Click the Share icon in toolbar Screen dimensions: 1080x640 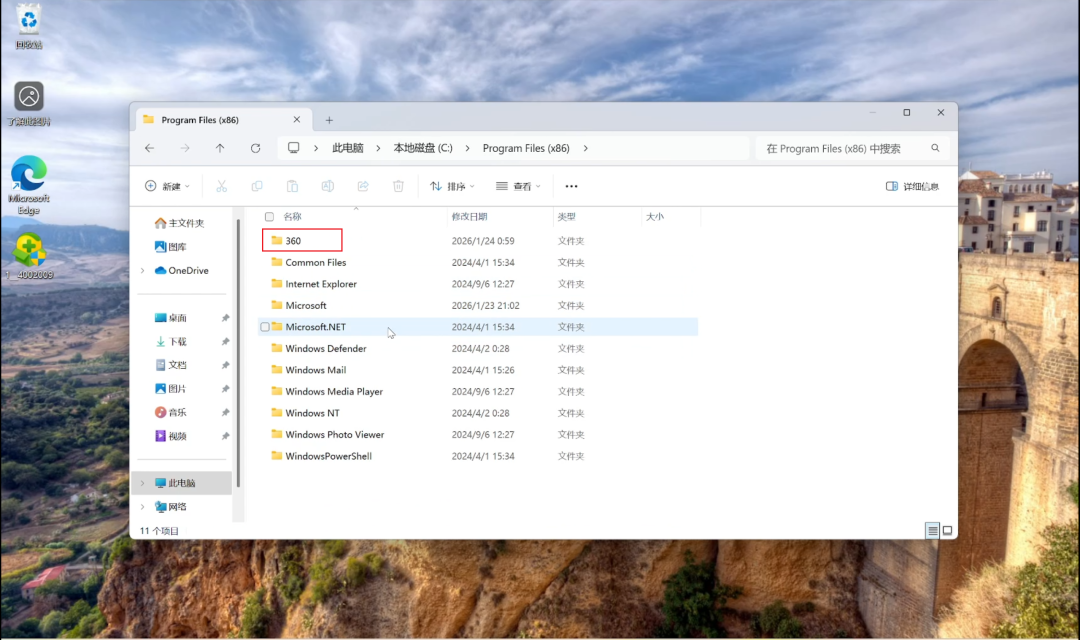pos(363,186)
